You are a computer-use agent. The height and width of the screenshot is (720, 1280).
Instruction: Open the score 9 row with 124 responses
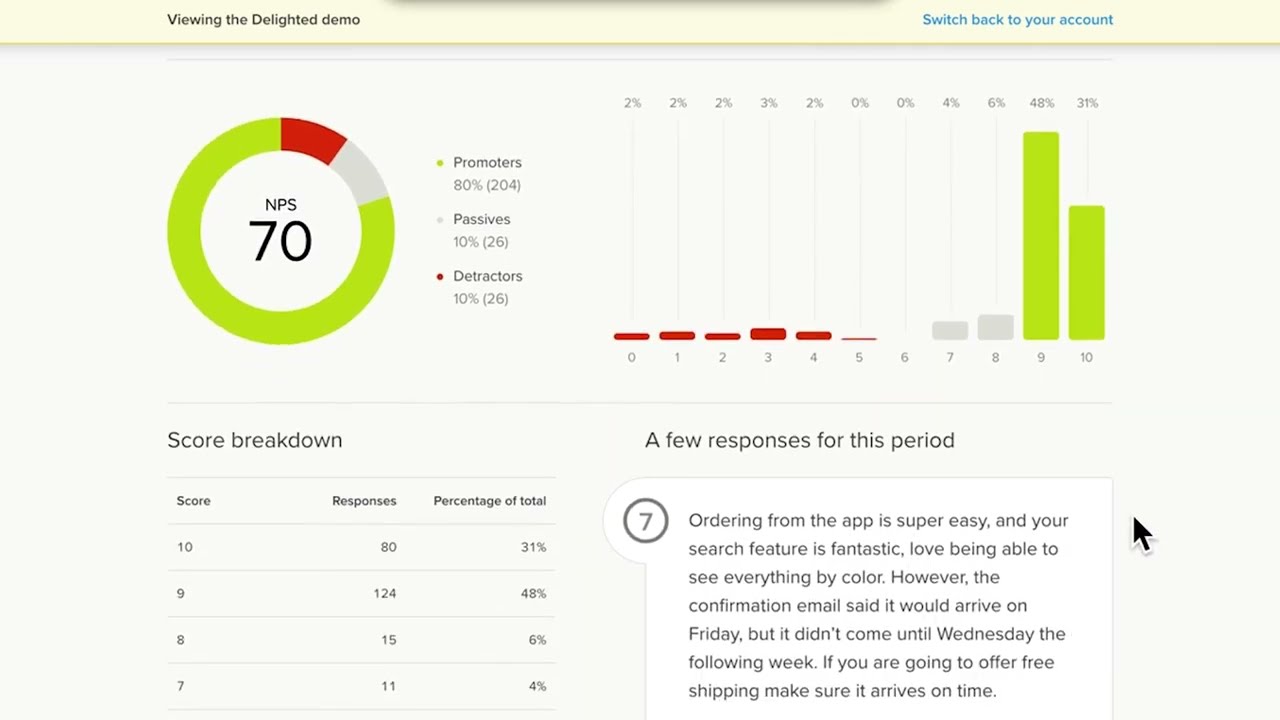361,593
